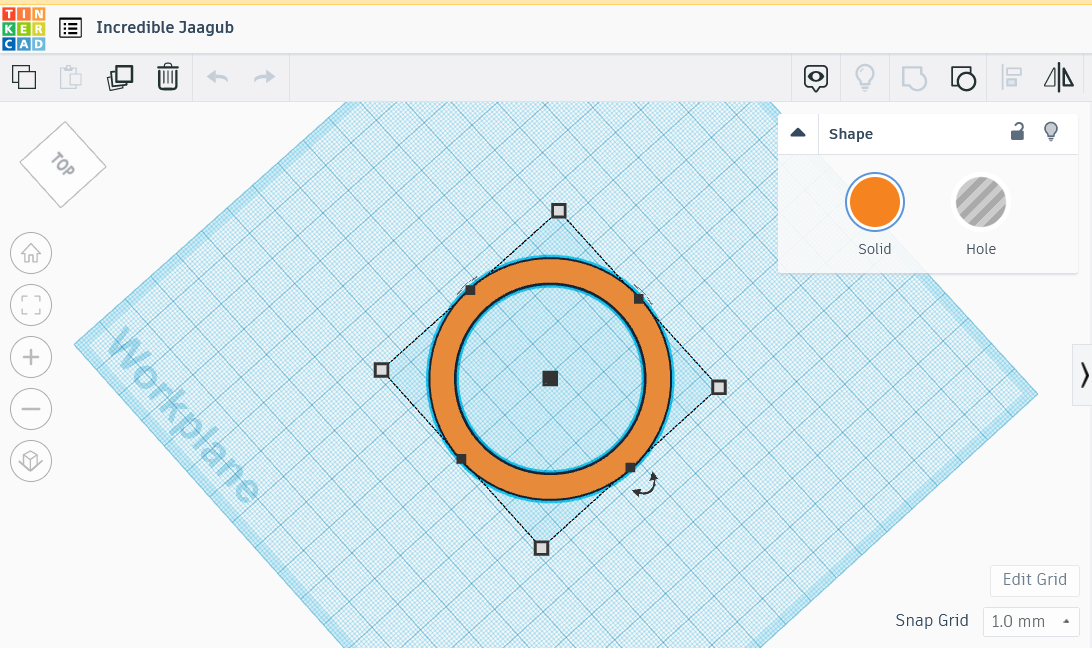Collapse the Shape inspector panel
Screen dimensions: 1092x648
point(798,133)
